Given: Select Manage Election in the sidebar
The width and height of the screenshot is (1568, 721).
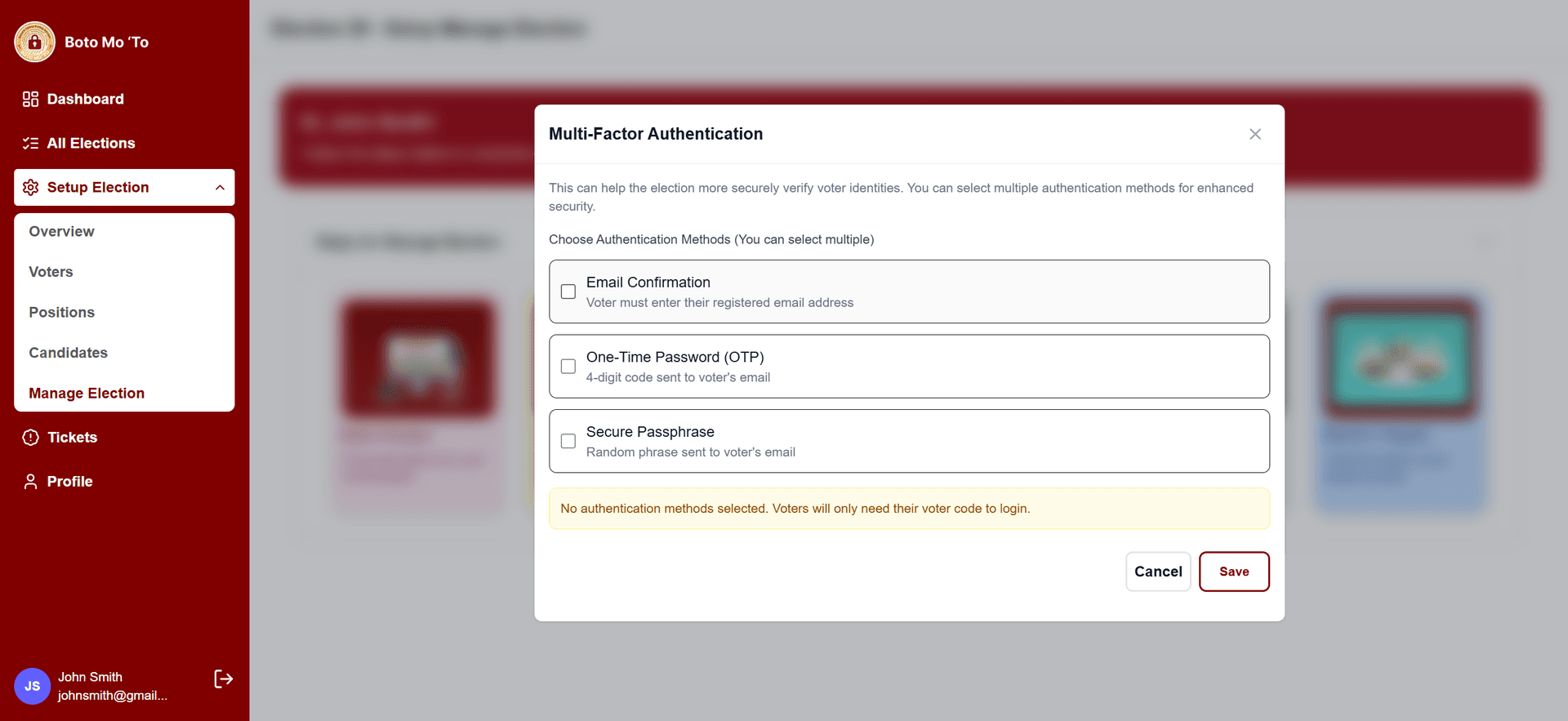Looking at the screenshot, I should click(87, 394).
